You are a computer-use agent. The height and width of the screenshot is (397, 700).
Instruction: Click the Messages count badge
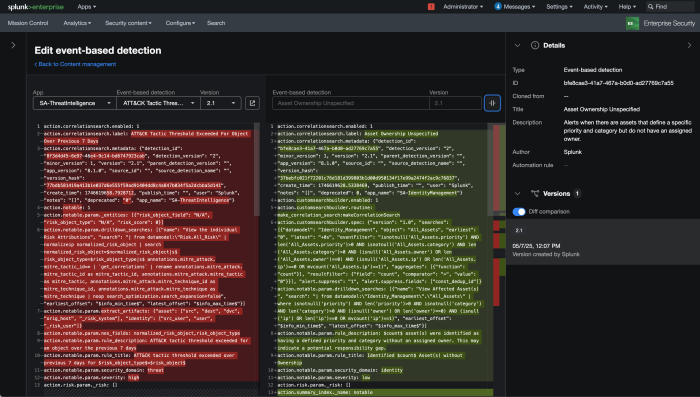click(498, 6)
